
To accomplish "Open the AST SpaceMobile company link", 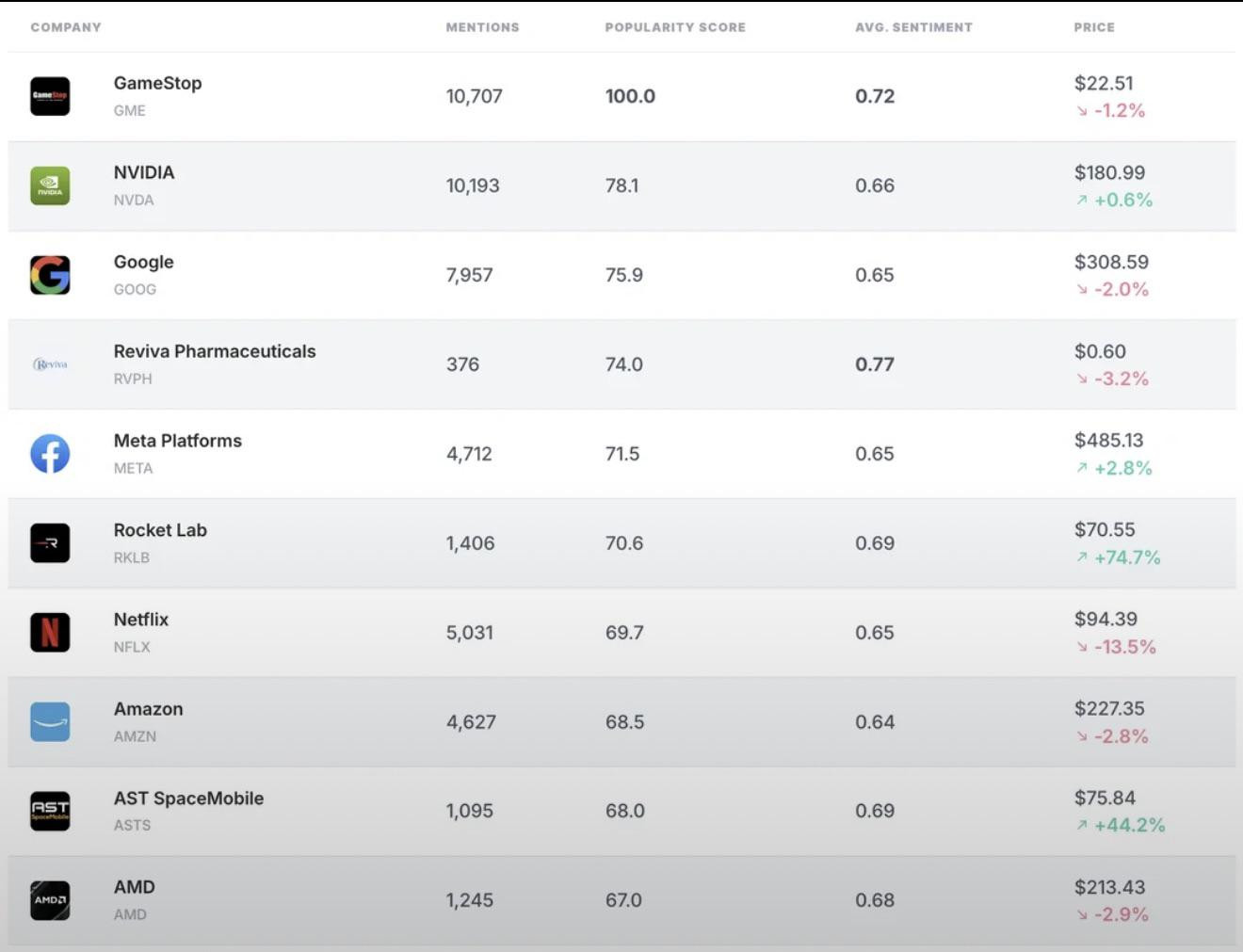I will pos(188,799).
